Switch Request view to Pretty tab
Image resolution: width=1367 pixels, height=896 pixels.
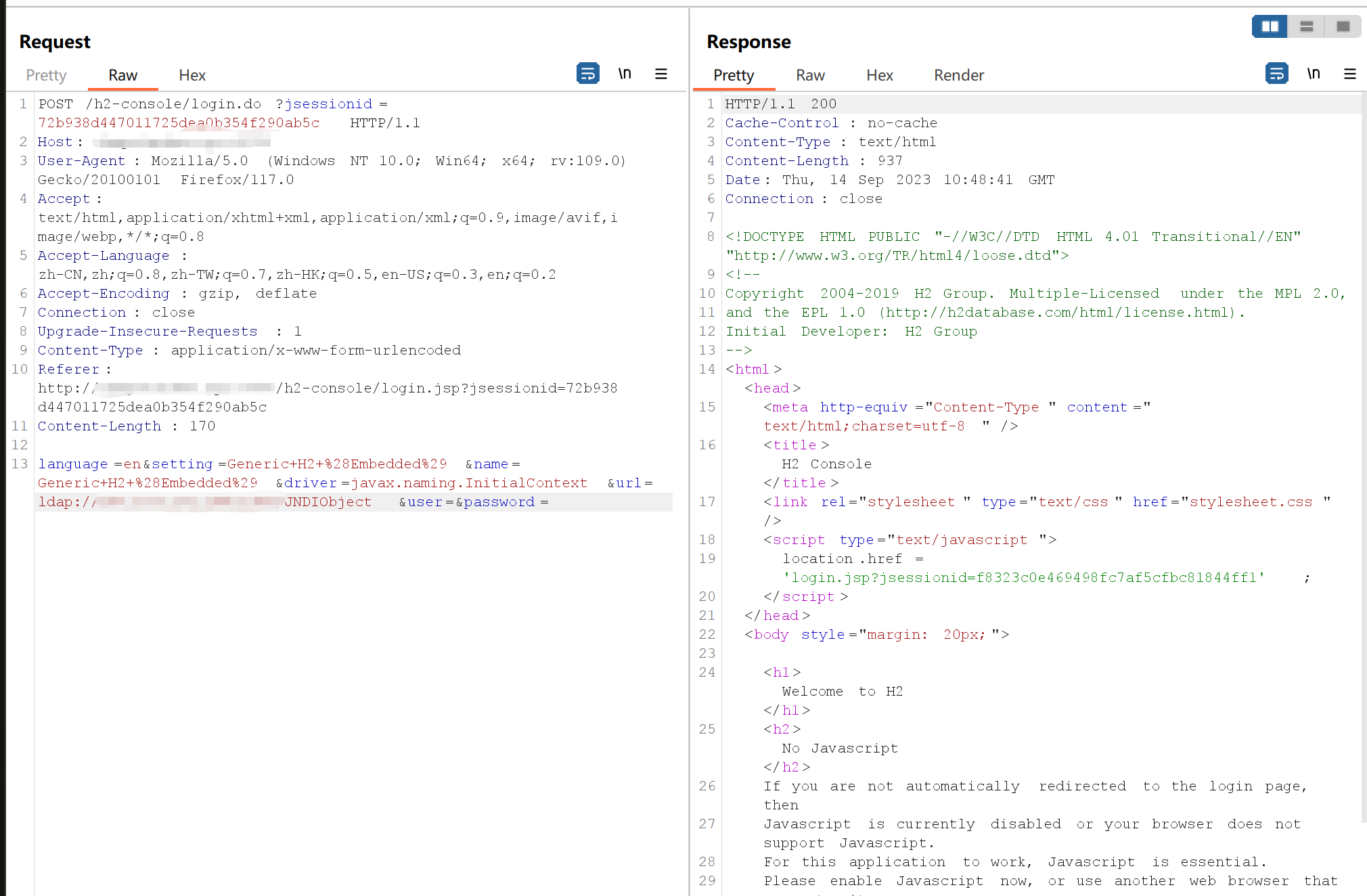pos(46,75)
